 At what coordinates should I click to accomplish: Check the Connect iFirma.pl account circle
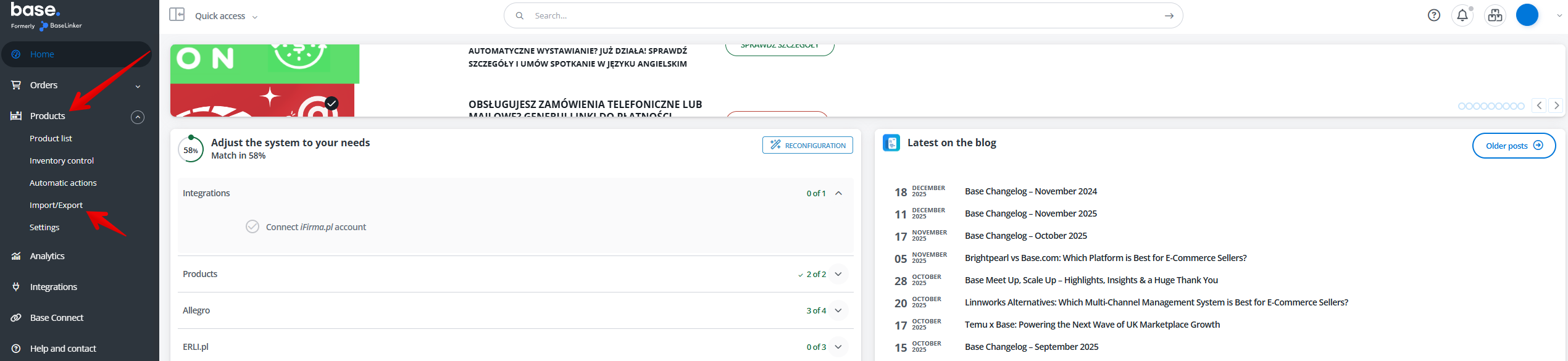[252, 226]
